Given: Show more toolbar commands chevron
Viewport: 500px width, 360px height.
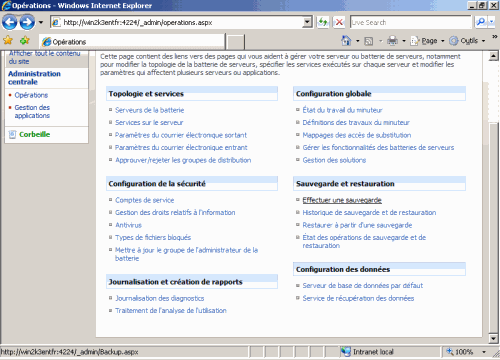Looking at the screenshot, I should [495, 36].
